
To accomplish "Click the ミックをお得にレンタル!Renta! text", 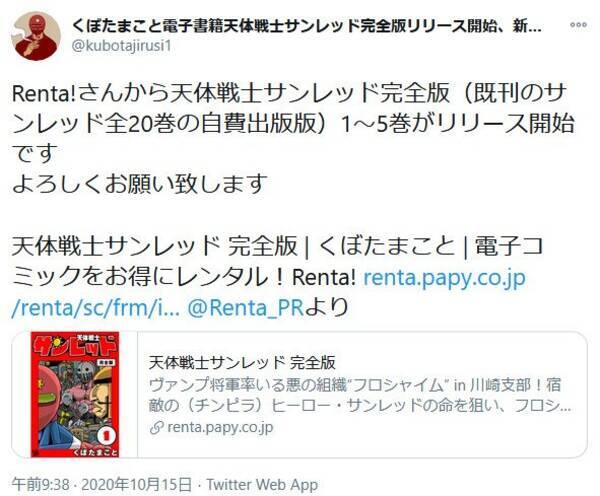I will coord(184,276).
